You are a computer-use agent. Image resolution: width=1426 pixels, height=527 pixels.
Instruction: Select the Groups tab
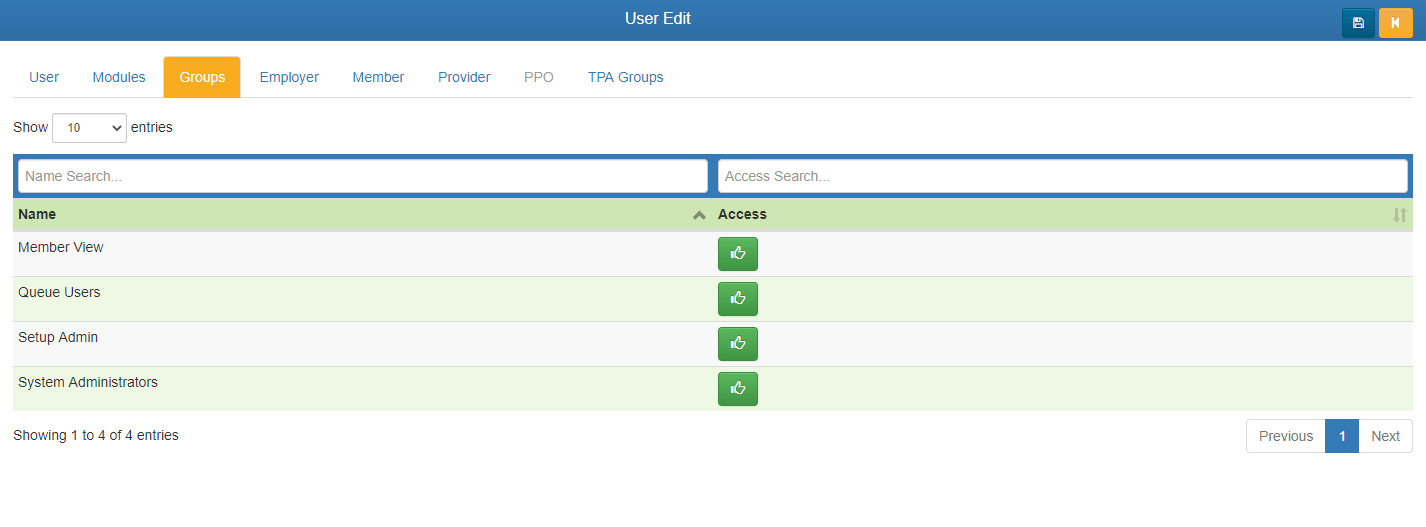pos(202,77)
